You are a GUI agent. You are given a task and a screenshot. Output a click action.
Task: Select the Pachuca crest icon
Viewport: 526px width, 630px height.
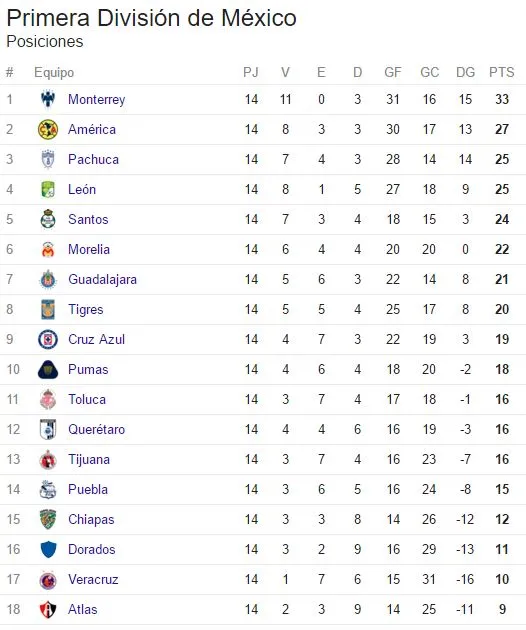[x=48, y=159]
